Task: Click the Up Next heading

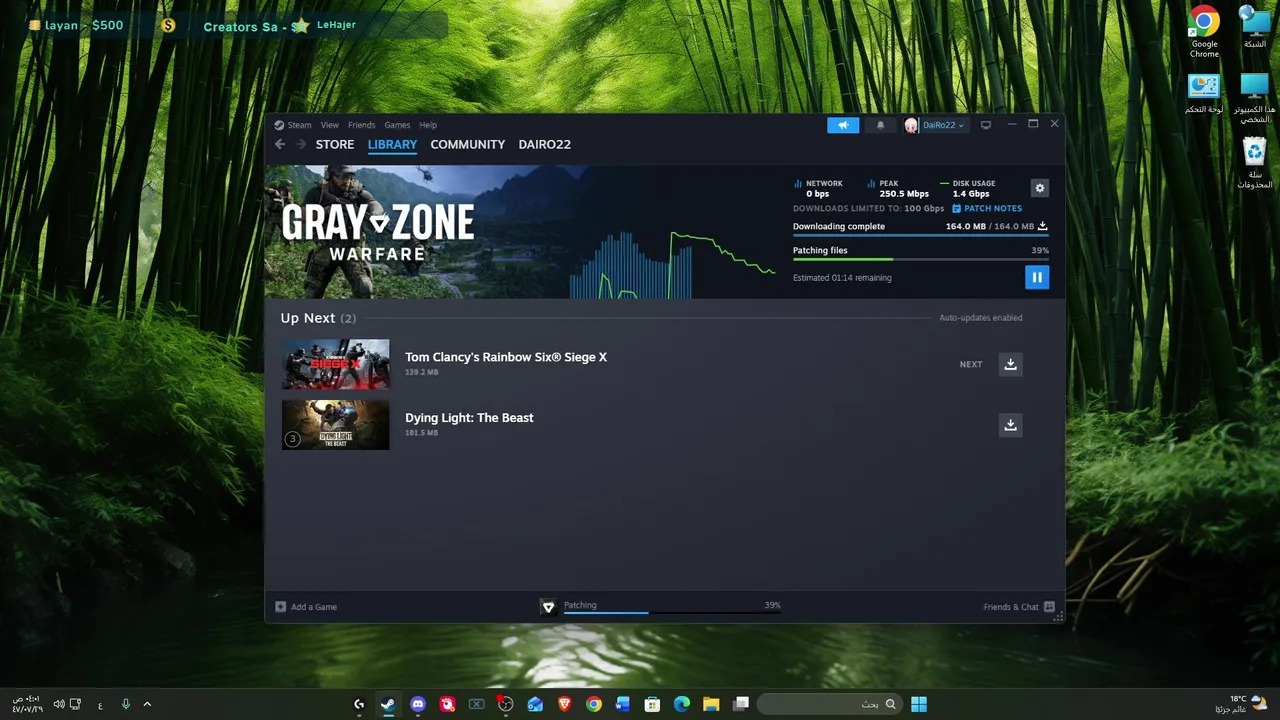Action: (x=308, y=318)
